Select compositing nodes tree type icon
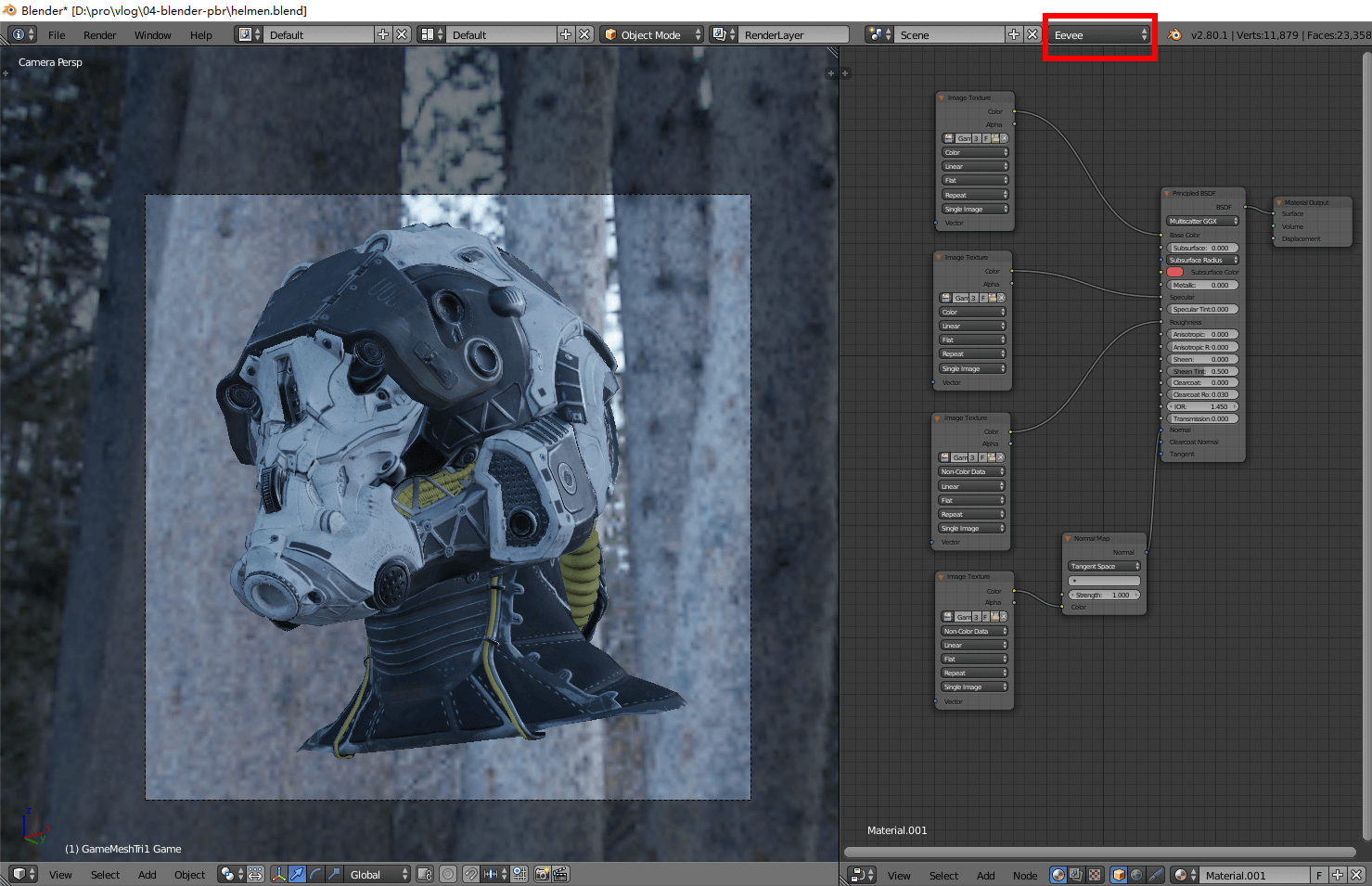This screenshot has height=886, width=1372. 1076,875
